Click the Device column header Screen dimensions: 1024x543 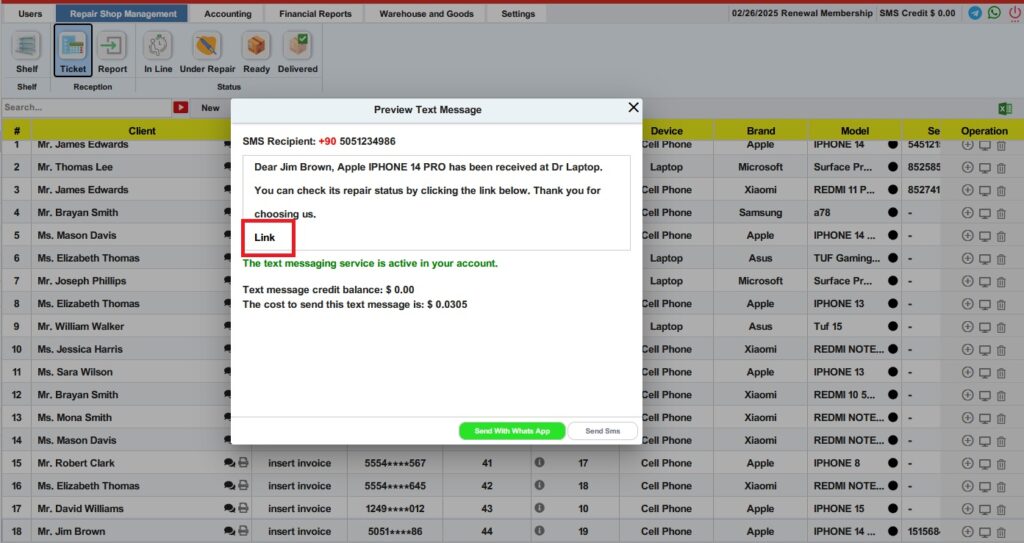click(x=666, y=131)
